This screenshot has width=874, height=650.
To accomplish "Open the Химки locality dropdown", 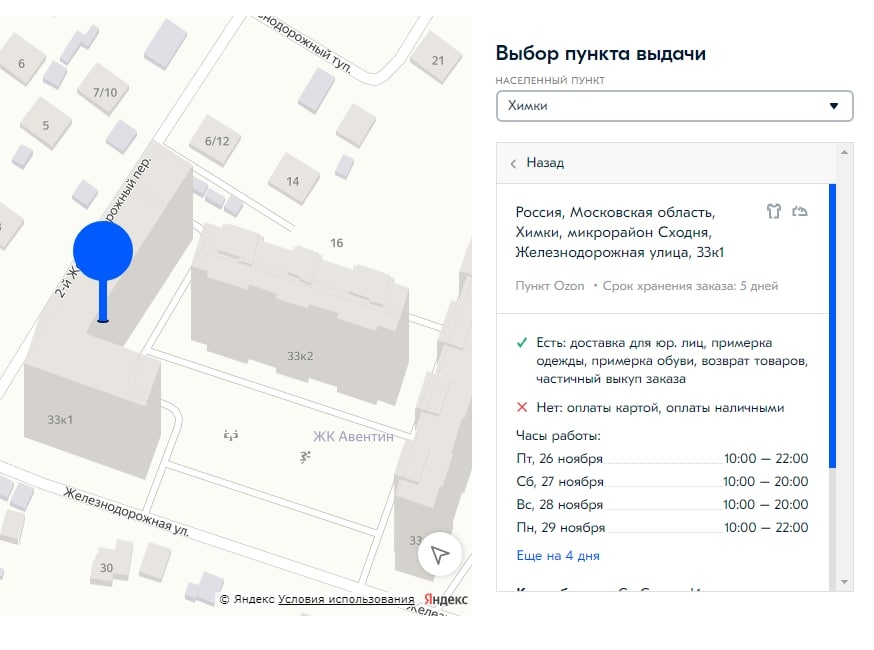I will [x=674, y=106].
